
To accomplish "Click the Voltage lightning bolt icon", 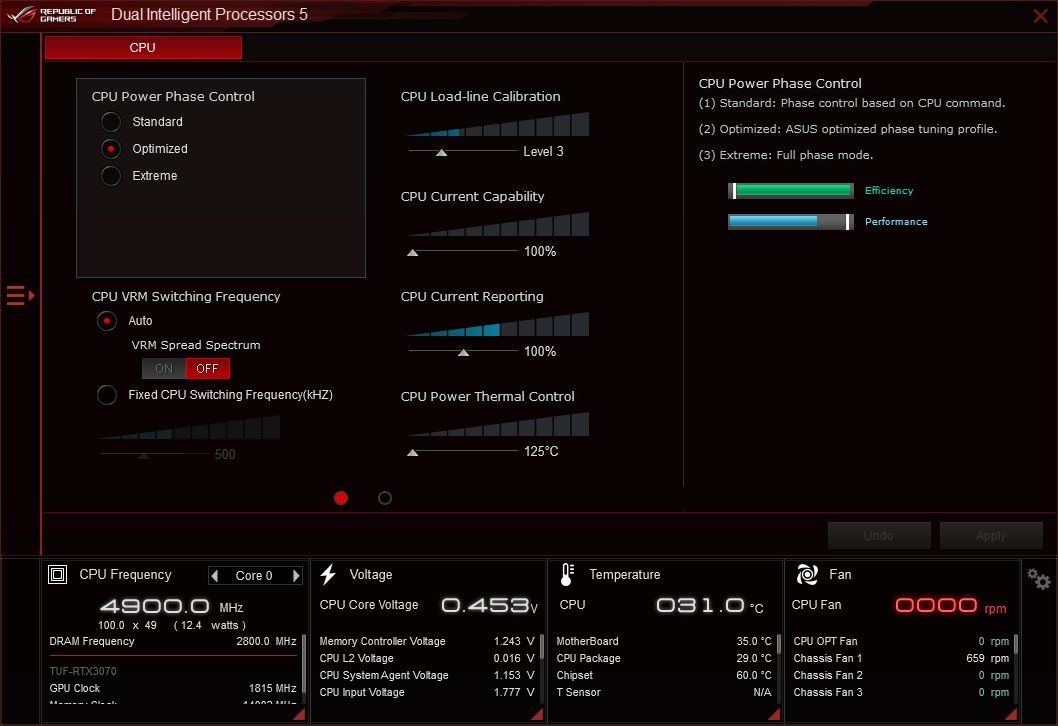I will click(329, 574).
